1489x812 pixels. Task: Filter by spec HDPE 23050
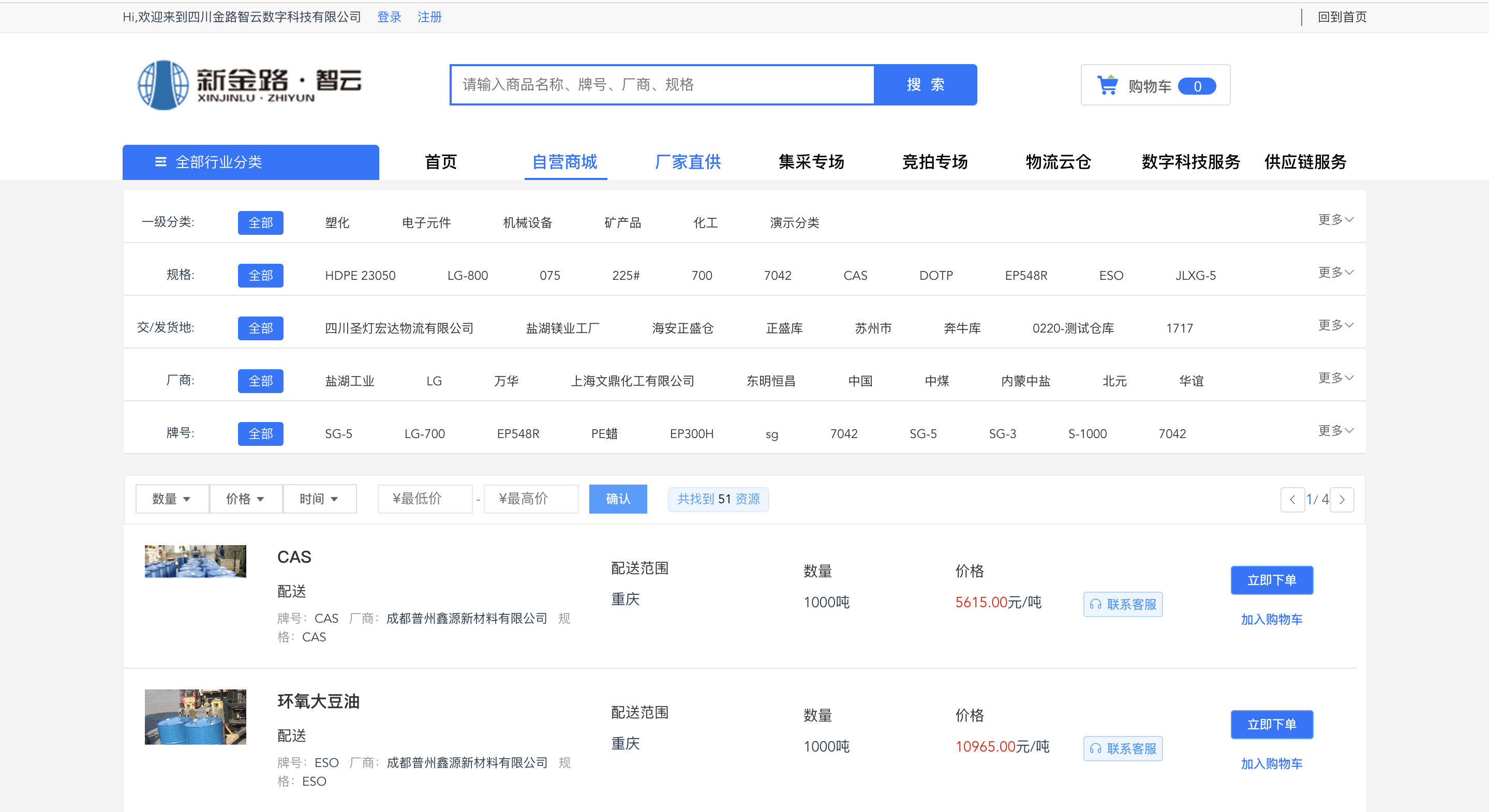[360, 276]
